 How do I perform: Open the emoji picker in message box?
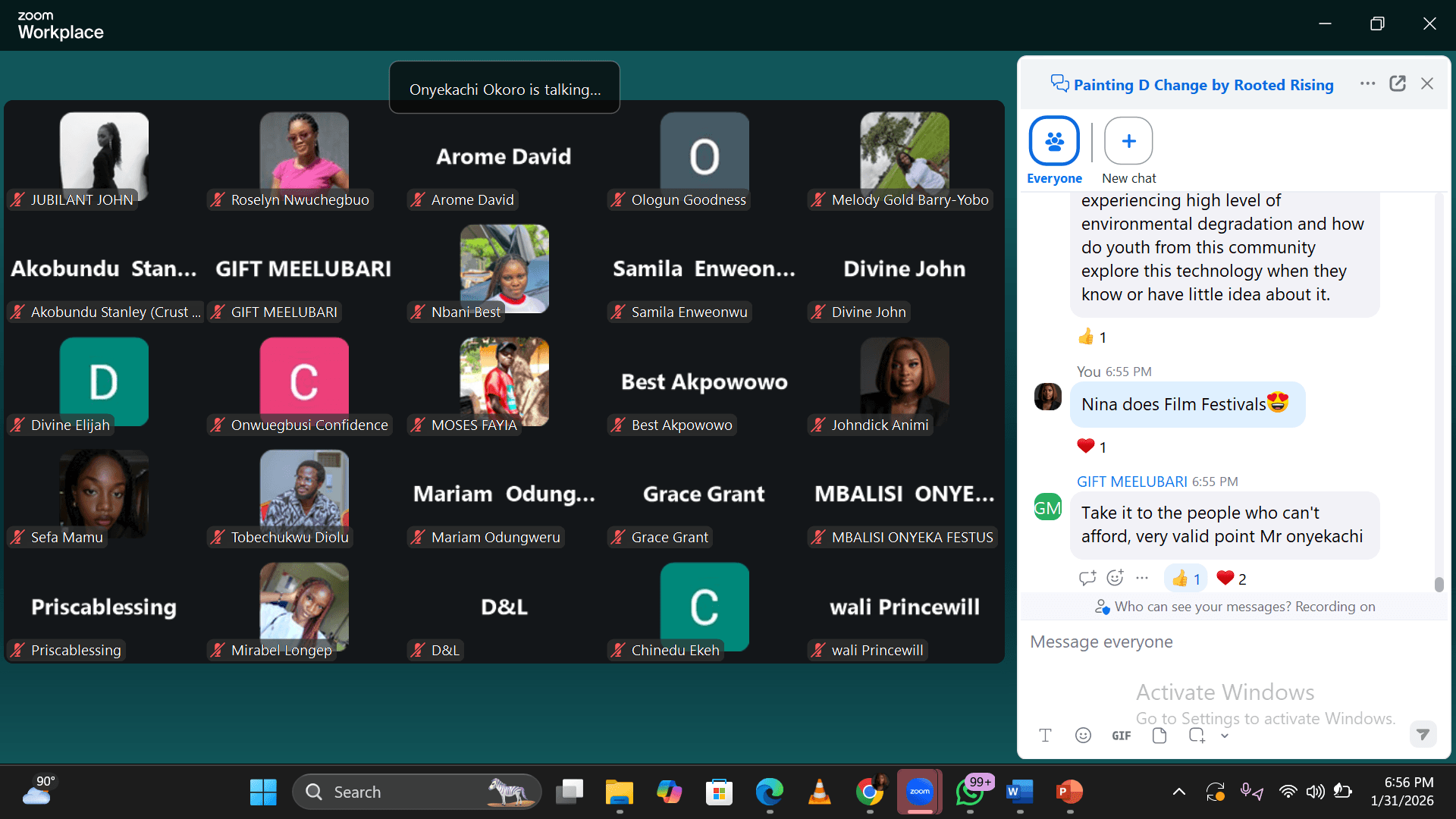(x=1083, y=735)
